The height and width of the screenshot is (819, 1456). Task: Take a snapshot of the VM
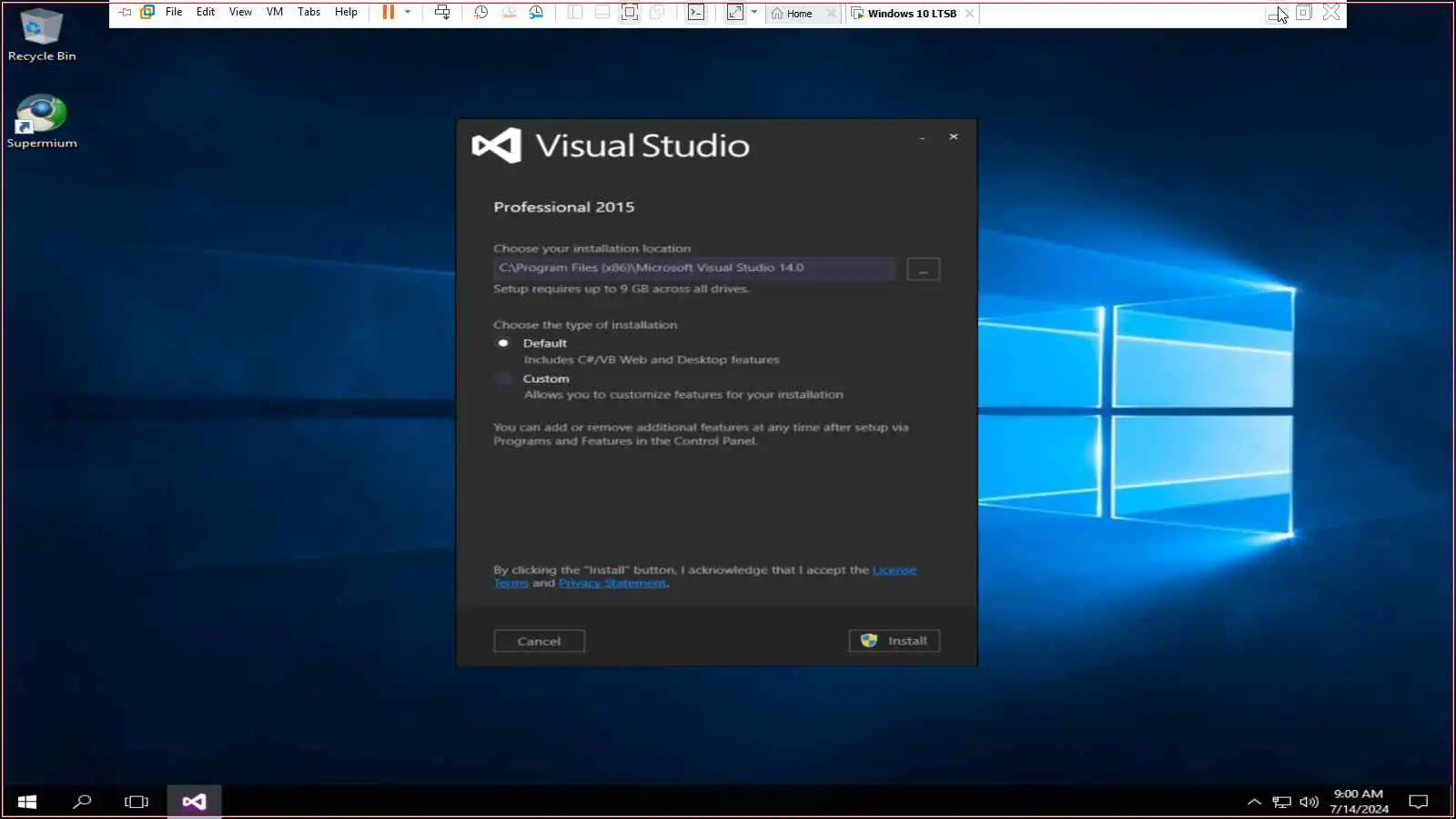click(x=481, y=13)
